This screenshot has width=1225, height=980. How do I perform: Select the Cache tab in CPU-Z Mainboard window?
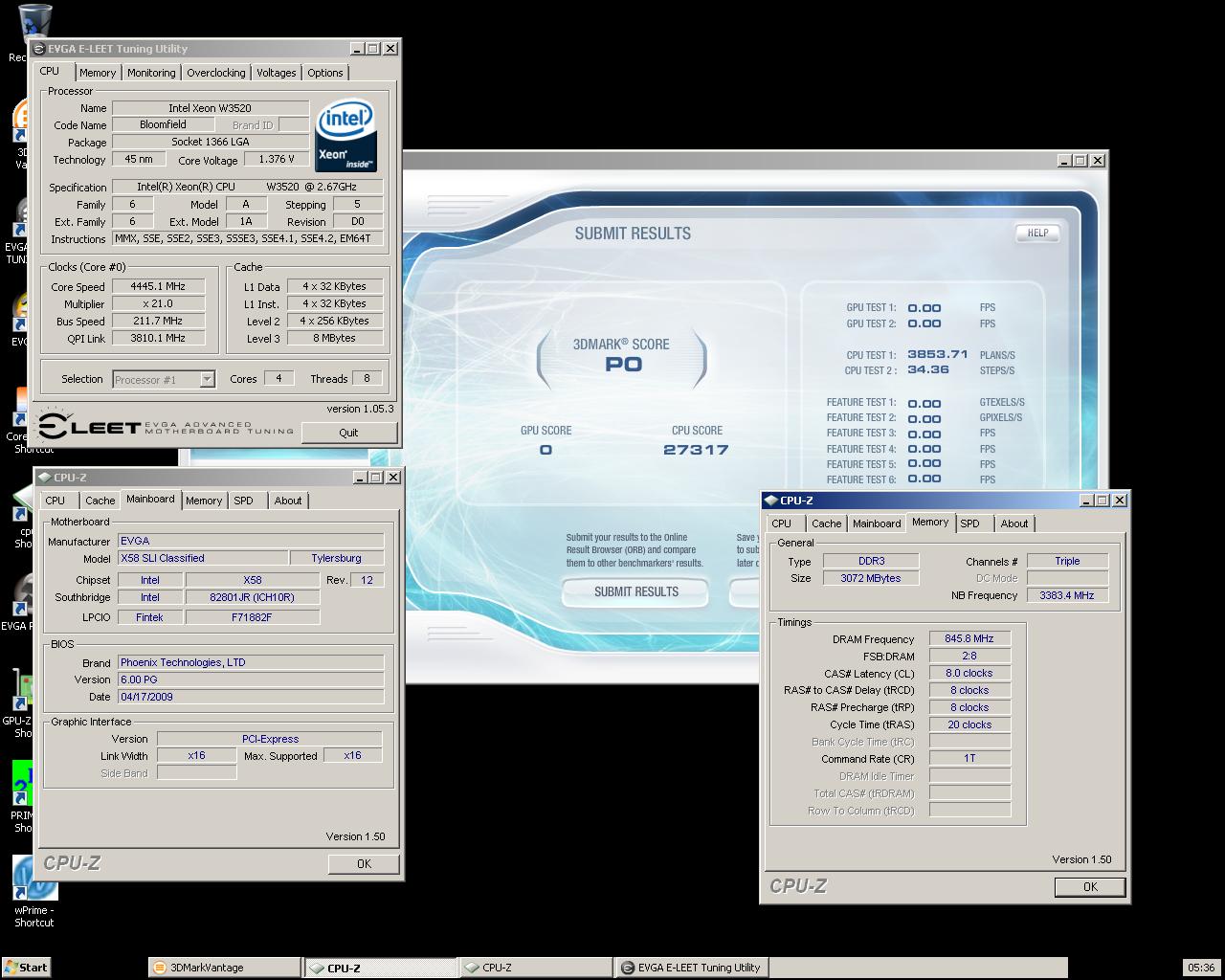click(x=100, y=501)
